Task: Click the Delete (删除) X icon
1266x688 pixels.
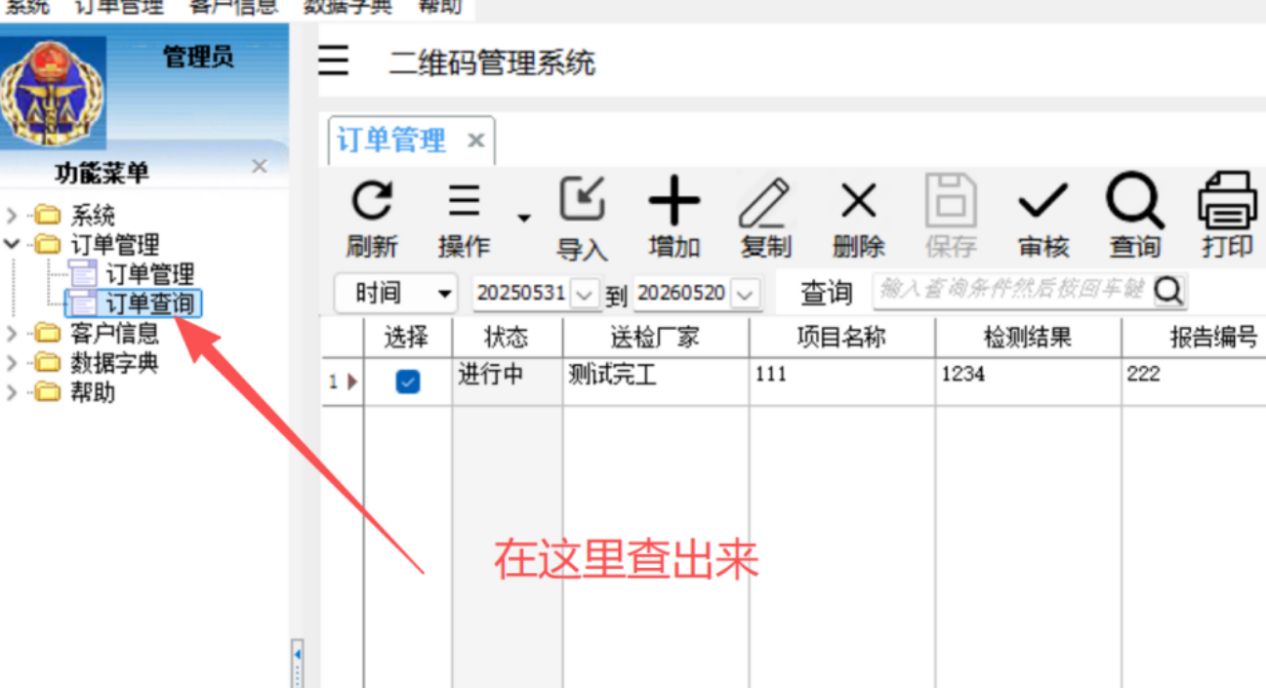Action: [x=858, y=202]
